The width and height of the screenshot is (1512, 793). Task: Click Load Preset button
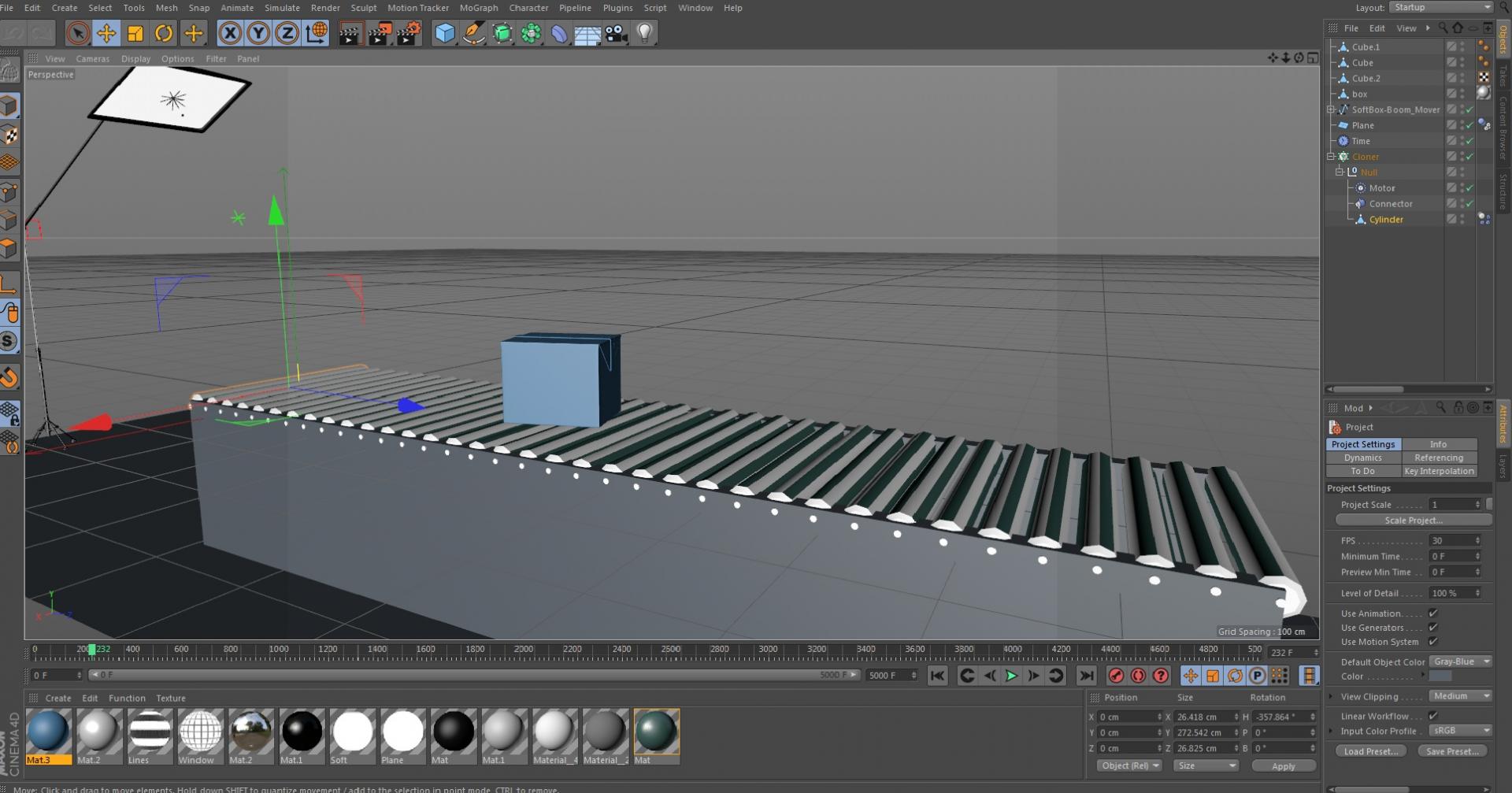click(x=1371, y=751)
